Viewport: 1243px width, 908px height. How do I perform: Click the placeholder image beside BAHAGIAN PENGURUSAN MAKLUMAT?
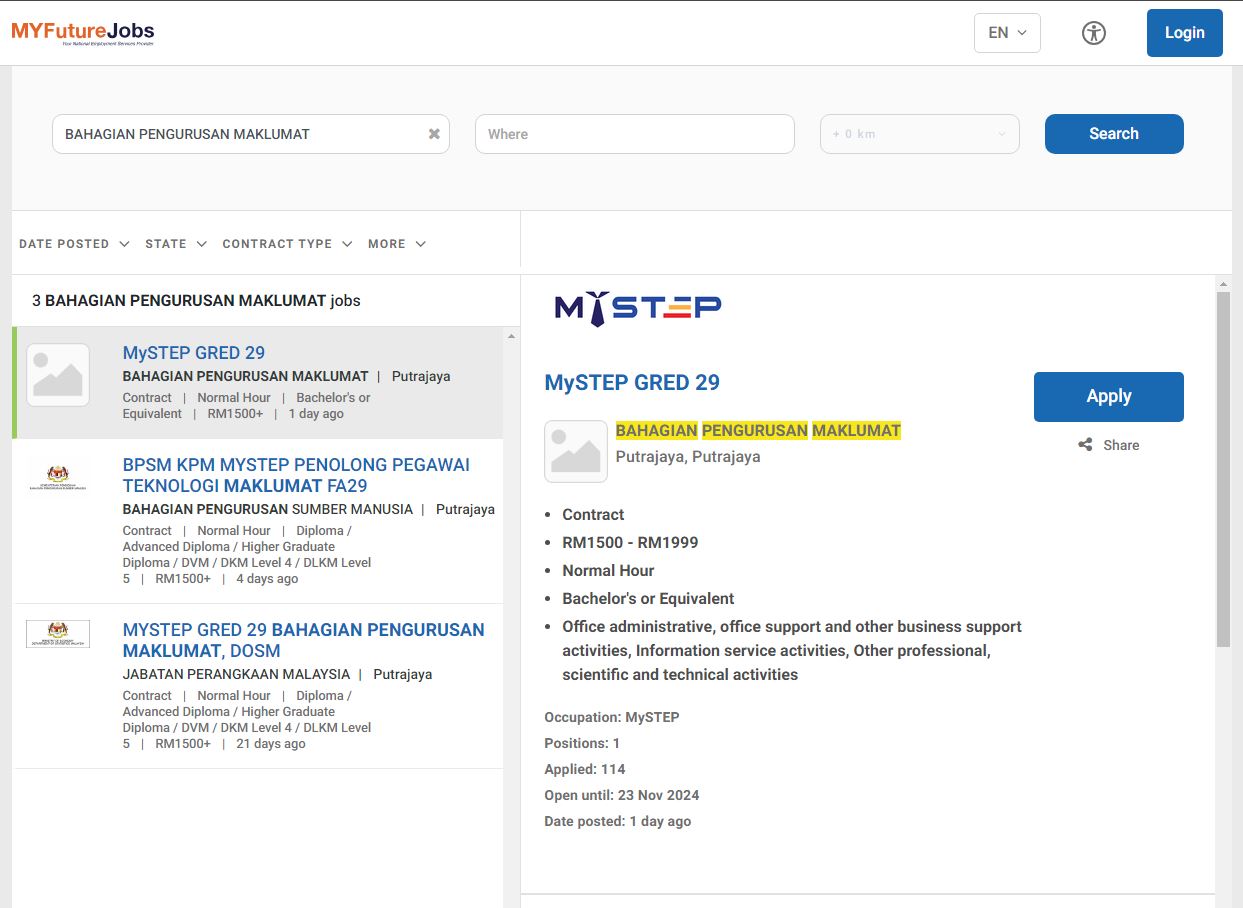pyautogui.click(x=576, y=451)
